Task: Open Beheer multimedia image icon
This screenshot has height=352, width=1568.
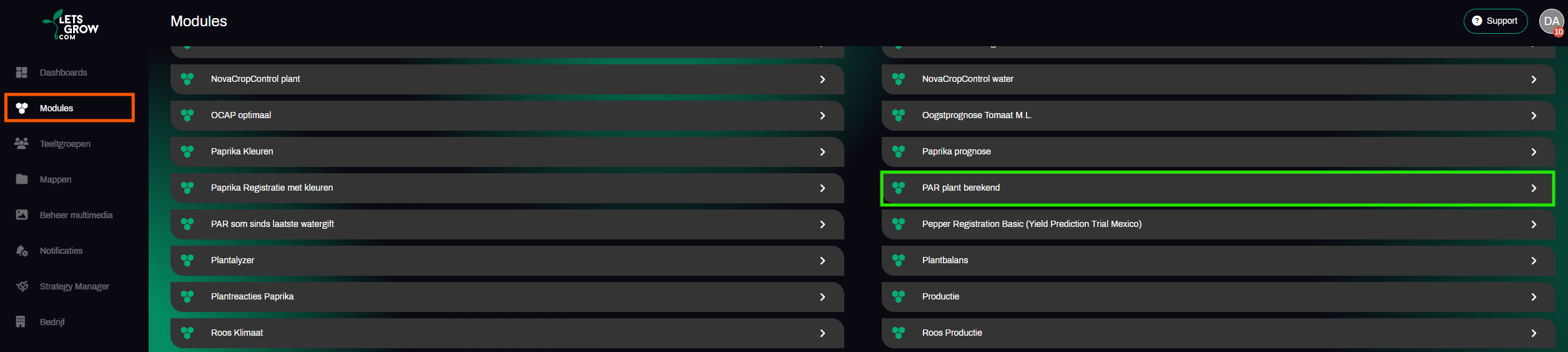Action: (22, 215)
